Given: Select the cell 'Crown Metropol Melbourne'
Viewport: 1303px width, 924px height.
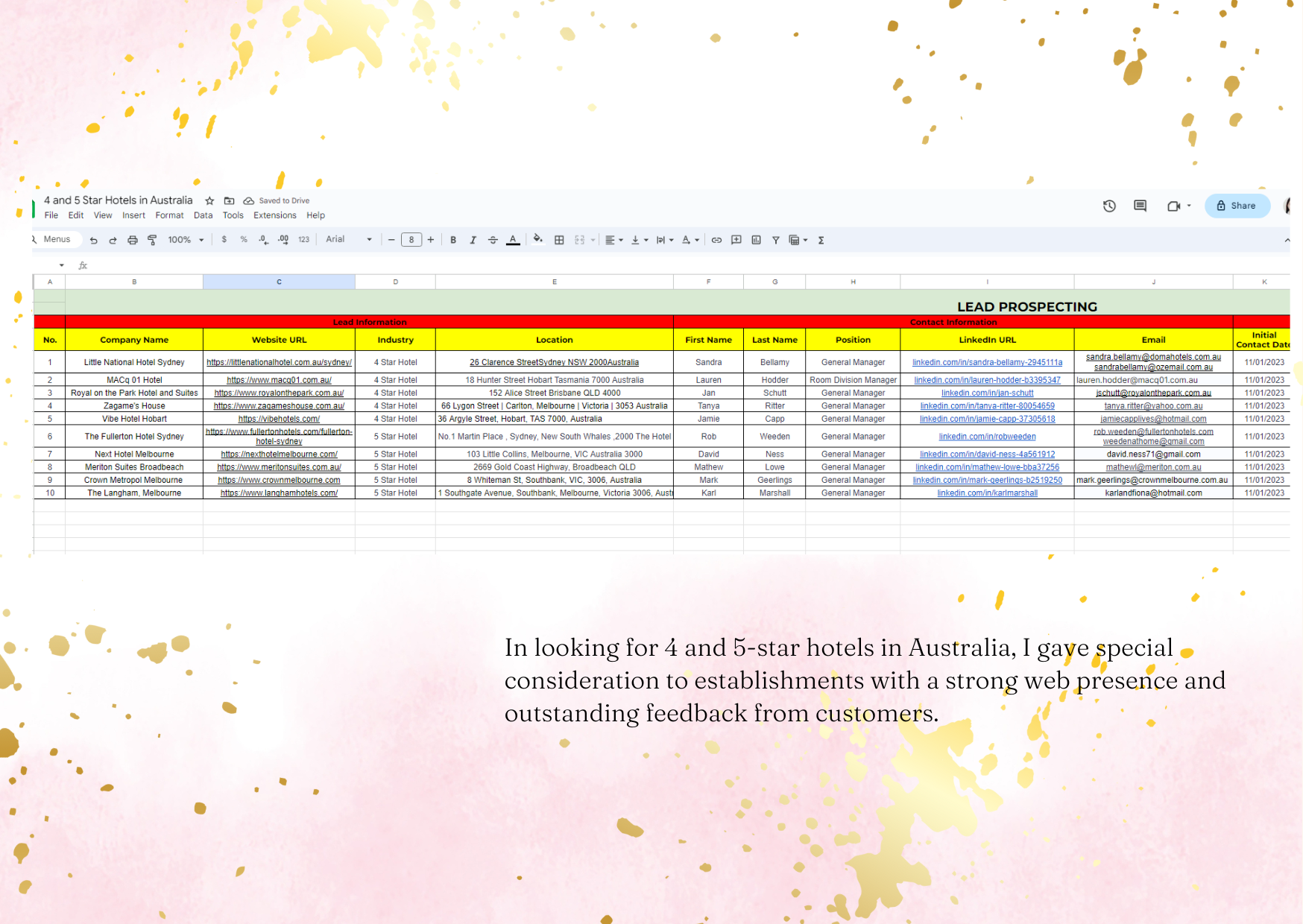Looking at the screenshot, I should (x=134, y=480).
